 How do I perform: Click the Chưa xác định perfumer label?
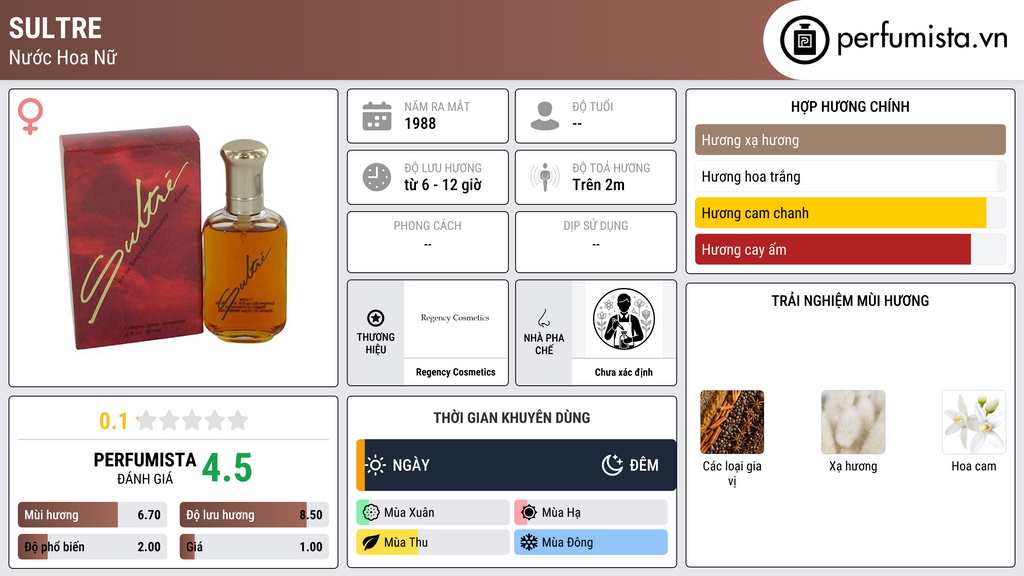click(x=624, y=372)
